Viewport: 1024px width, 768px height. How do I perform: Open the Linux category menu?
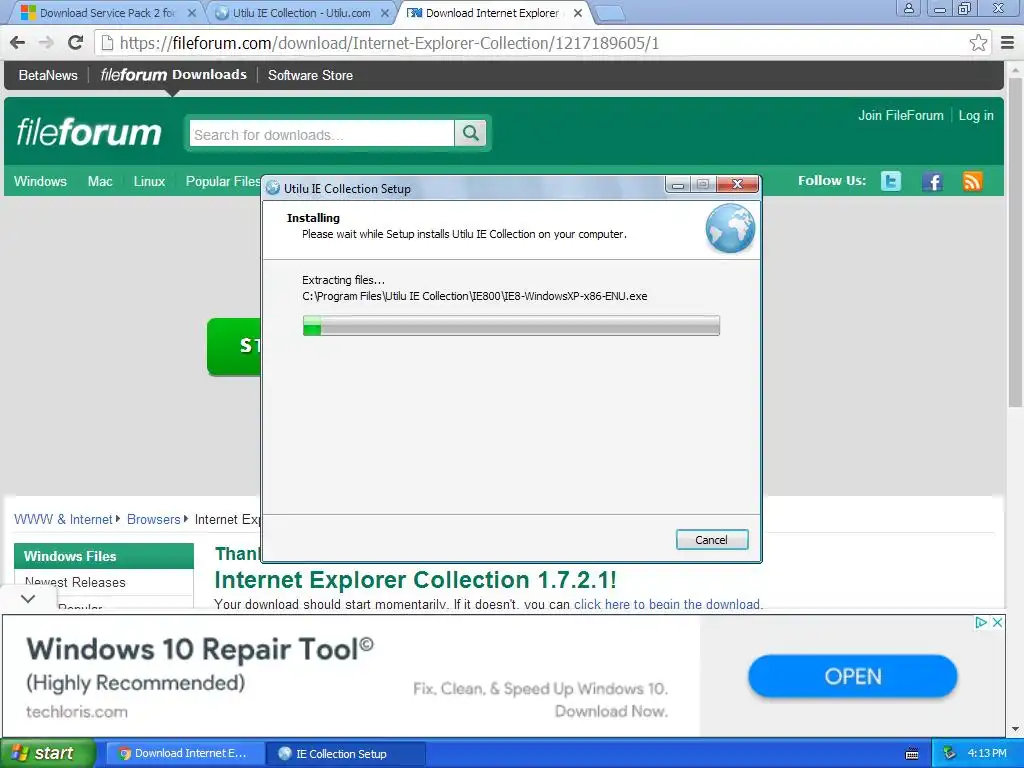tap(149, 182)
